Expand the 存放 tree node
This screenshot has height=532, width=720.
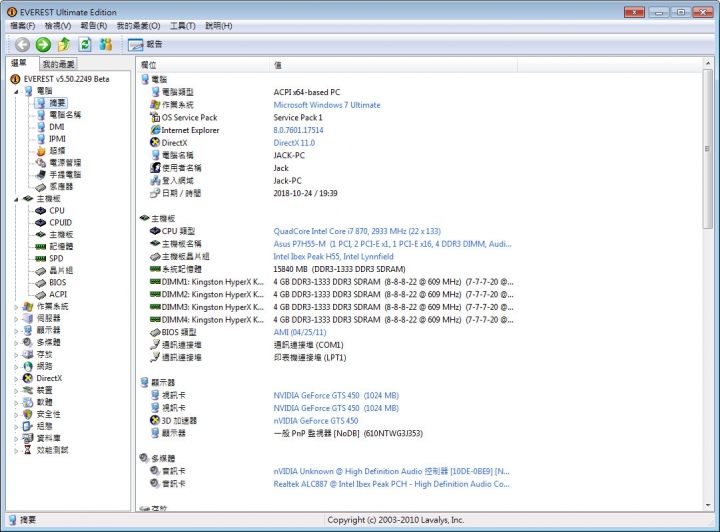16,354
